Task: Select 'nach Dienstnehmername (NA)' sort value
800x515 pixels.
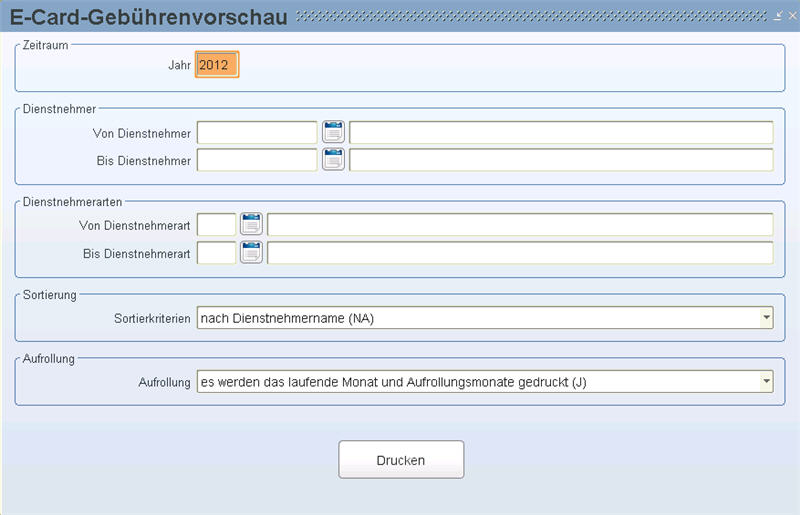Action: [x=287, y=318]
